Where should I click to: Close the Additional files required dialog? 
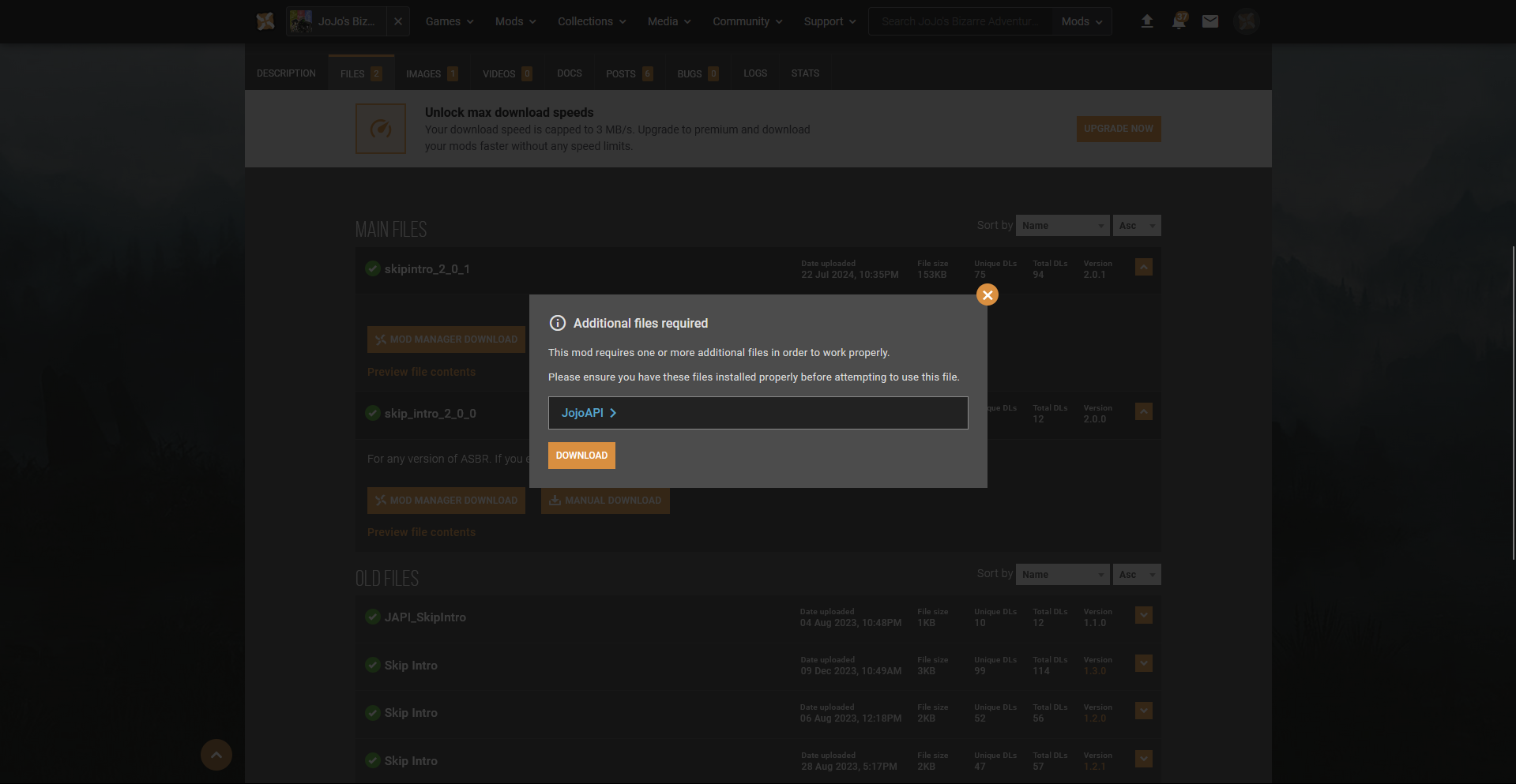pyautogui.click(x=987, y=294)
